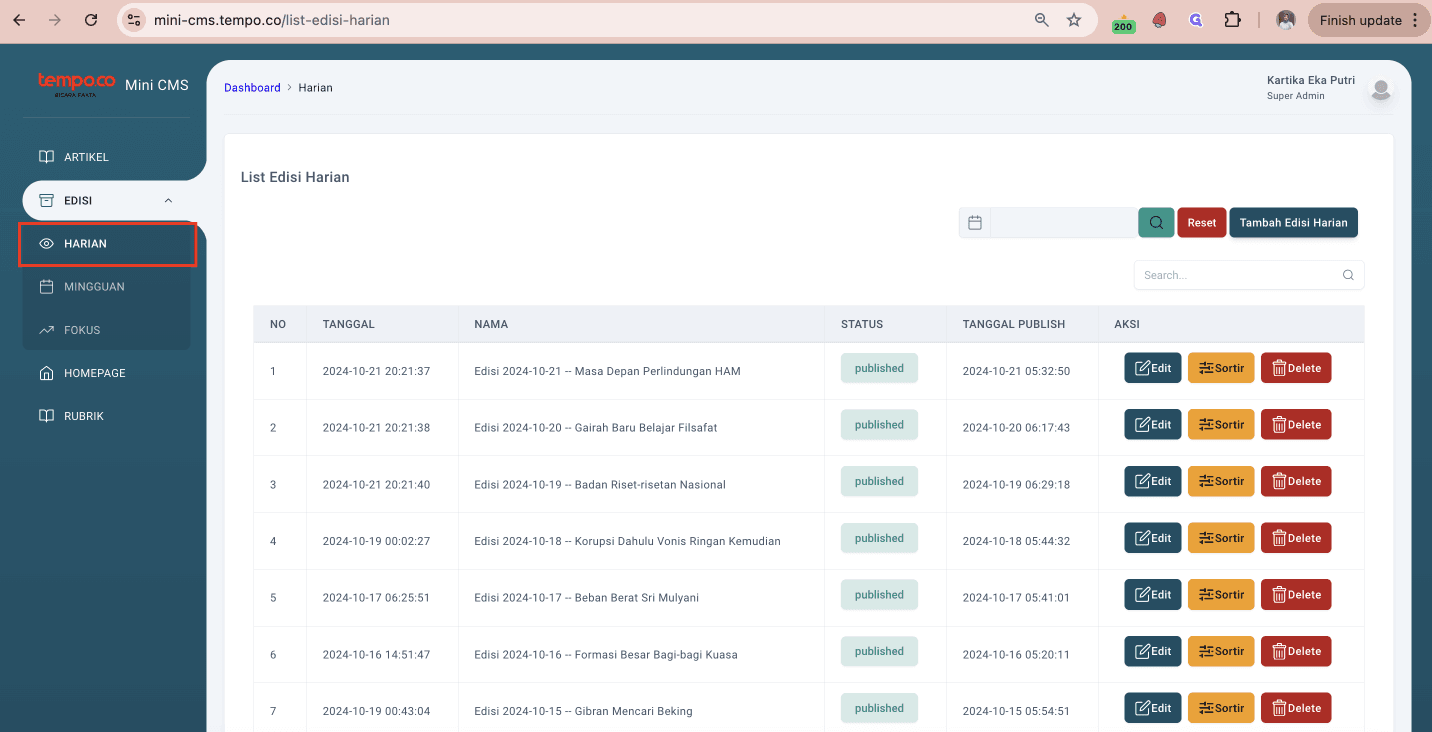
Task: Click the Dashboard breadcrumb link
Action: click(x=252, y=88)
